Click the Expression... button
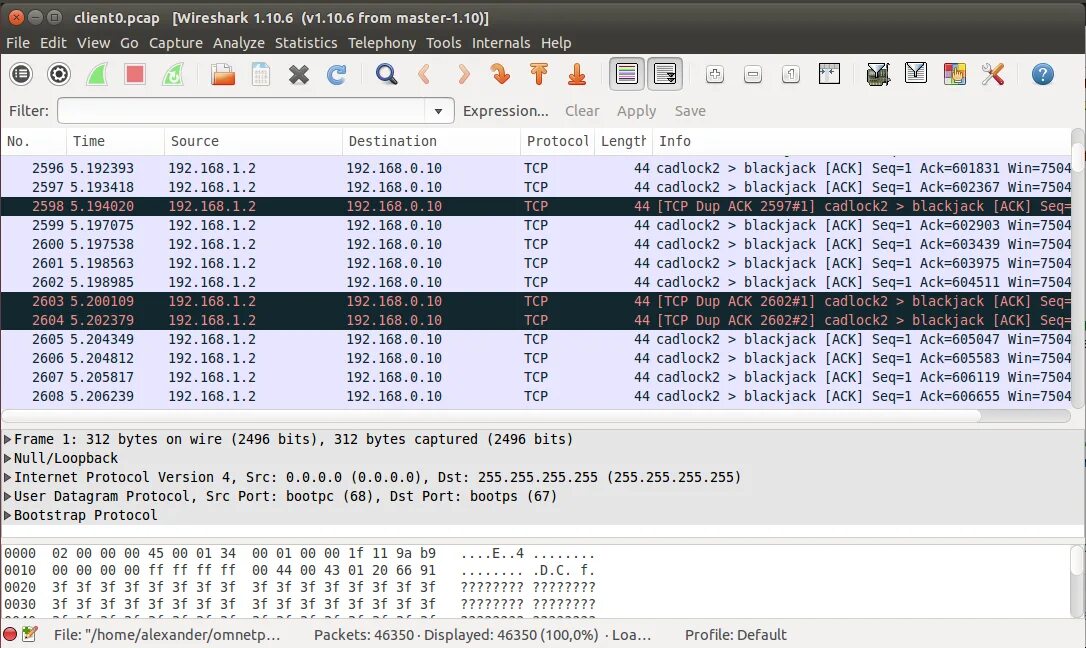 (x=506, y=111)
